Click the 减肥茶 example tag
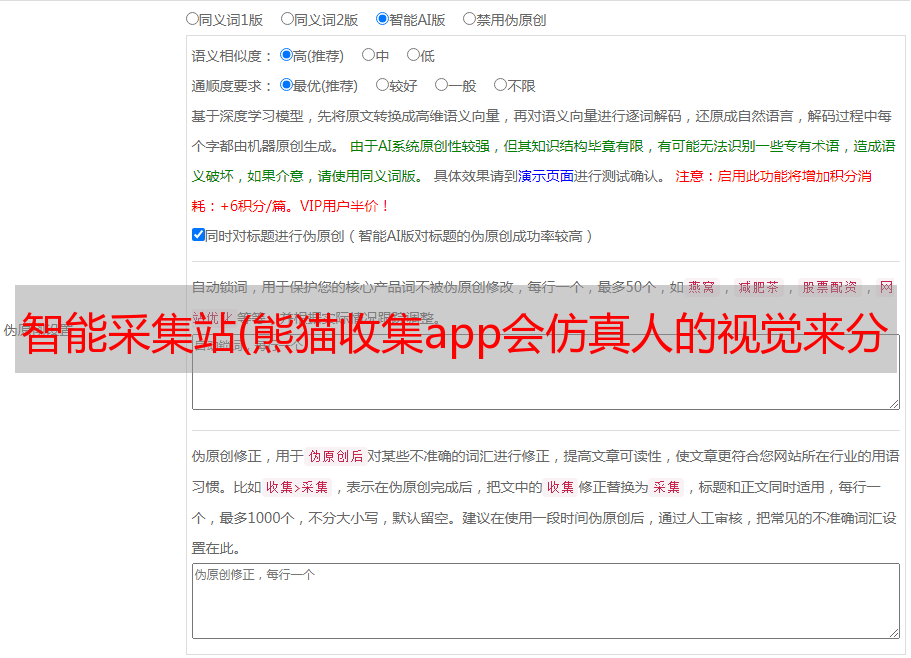Viewport: 911px width, 658px height. [x=758, y=287]
